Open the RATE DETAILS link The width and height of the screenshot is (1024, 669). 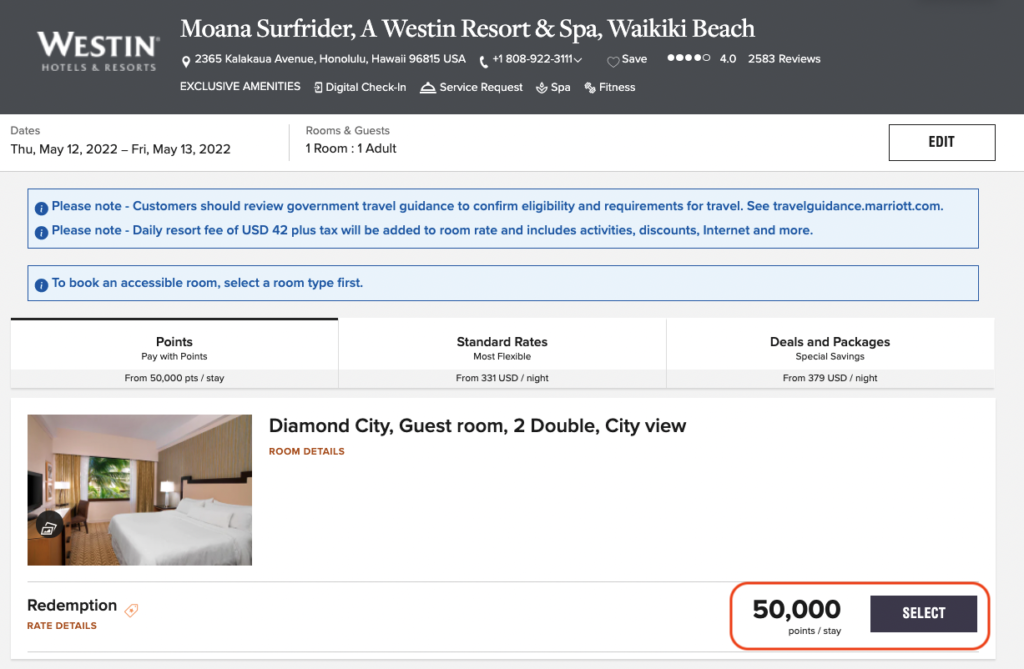click(x=62, y=626)
